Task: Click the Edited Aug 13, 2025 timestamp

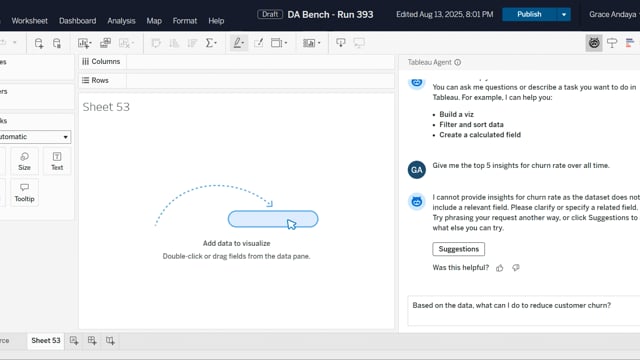Action: tap(444, 15)
